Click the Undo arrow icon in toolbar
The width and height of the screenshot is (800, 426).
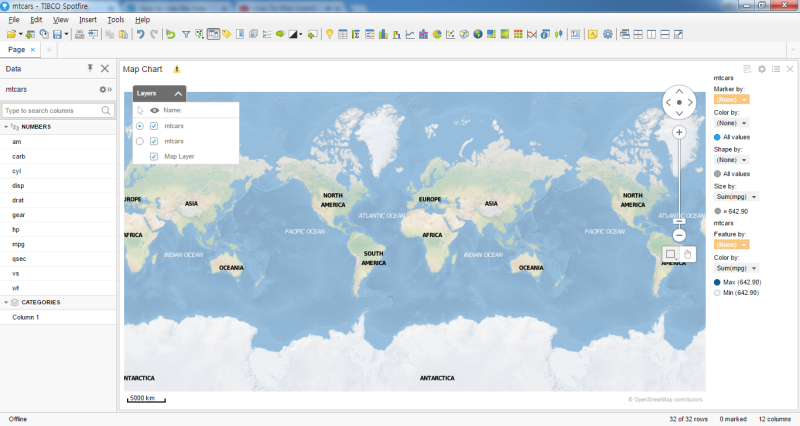pyautogui.click(x=140, y=34)
